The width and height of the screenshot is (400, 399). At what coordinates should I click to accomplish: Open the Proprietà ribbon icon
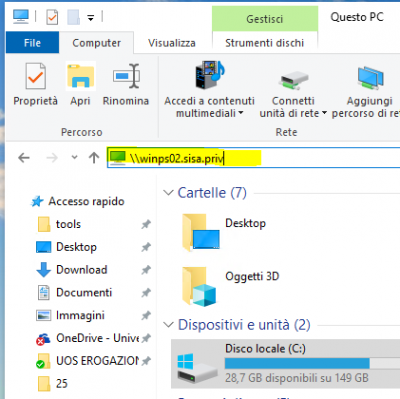[x=35, y=76]
